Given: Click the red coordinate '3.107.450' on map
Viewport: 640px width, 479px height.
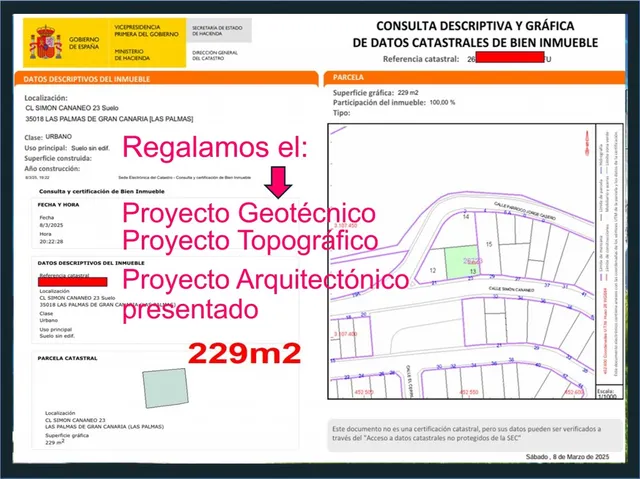Looking at the screenshot, I should pos(346,226).
